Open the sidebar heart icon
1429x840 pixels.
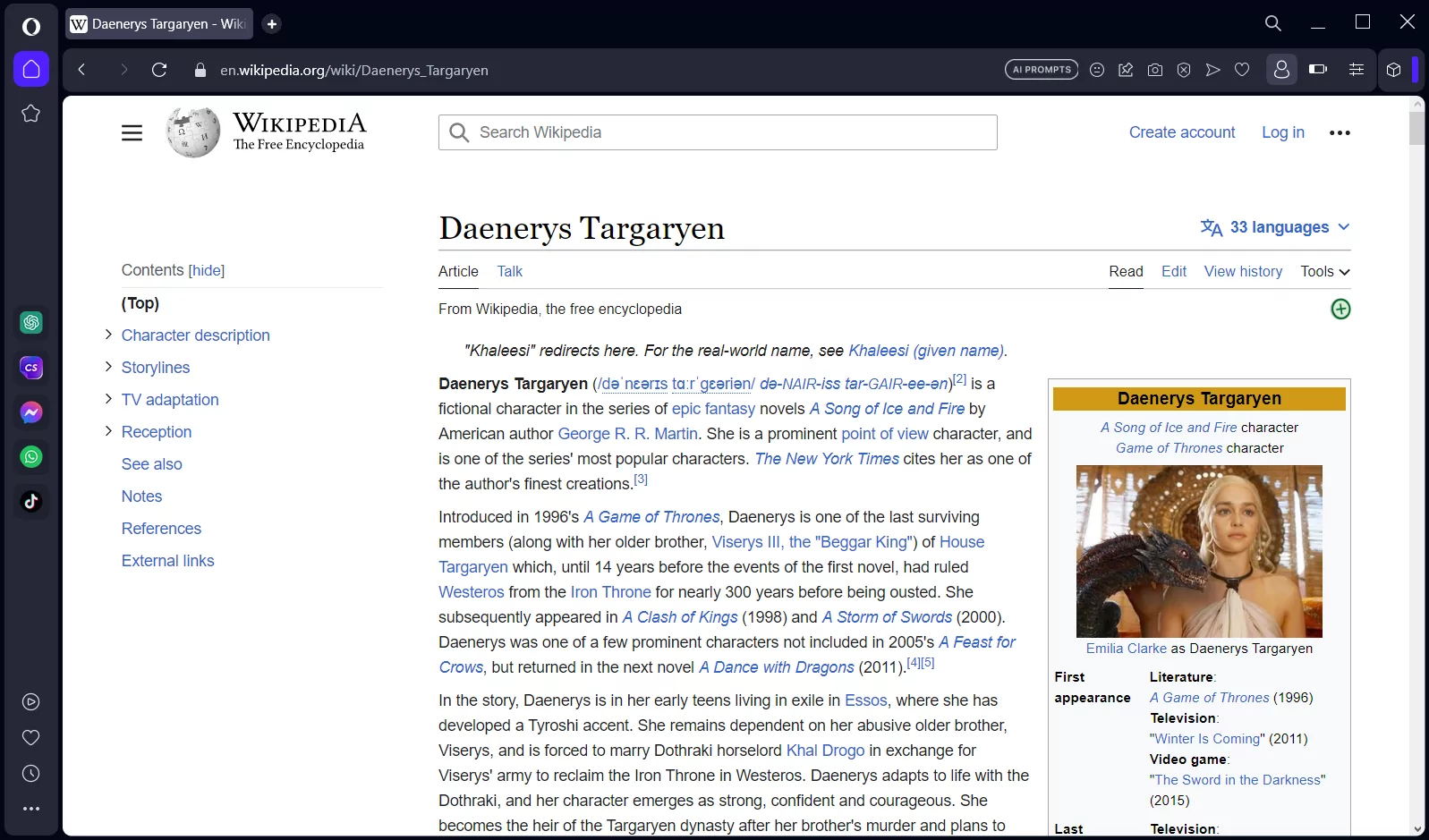point(31,738)
